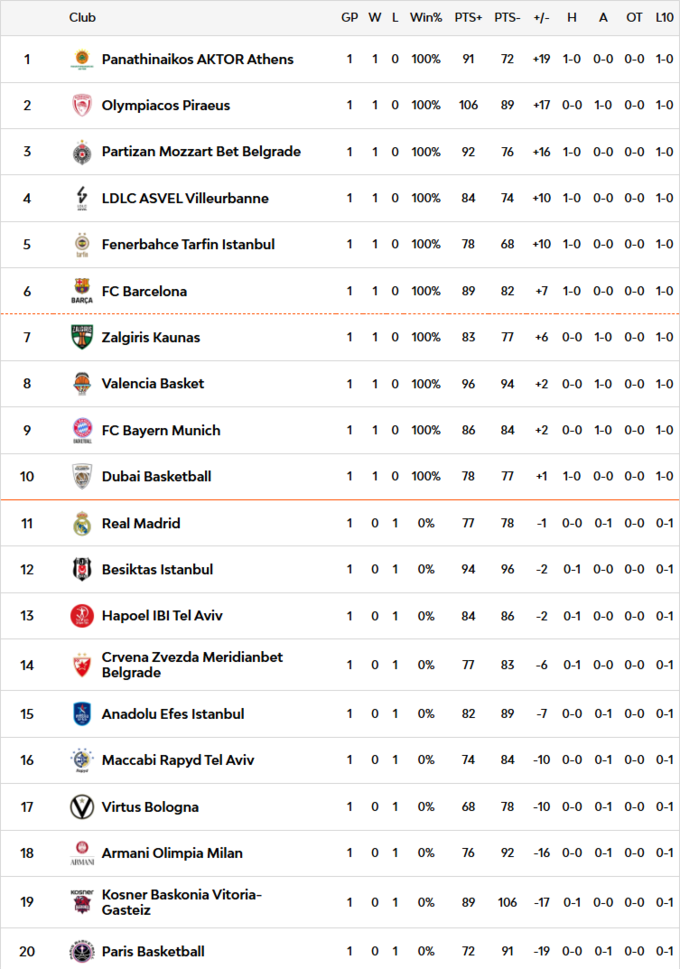Open the Partizan Mozzart Bet Belgrade team link
Image resolution: width=680 pixels, height=969 pixels.
coord(202,151)
